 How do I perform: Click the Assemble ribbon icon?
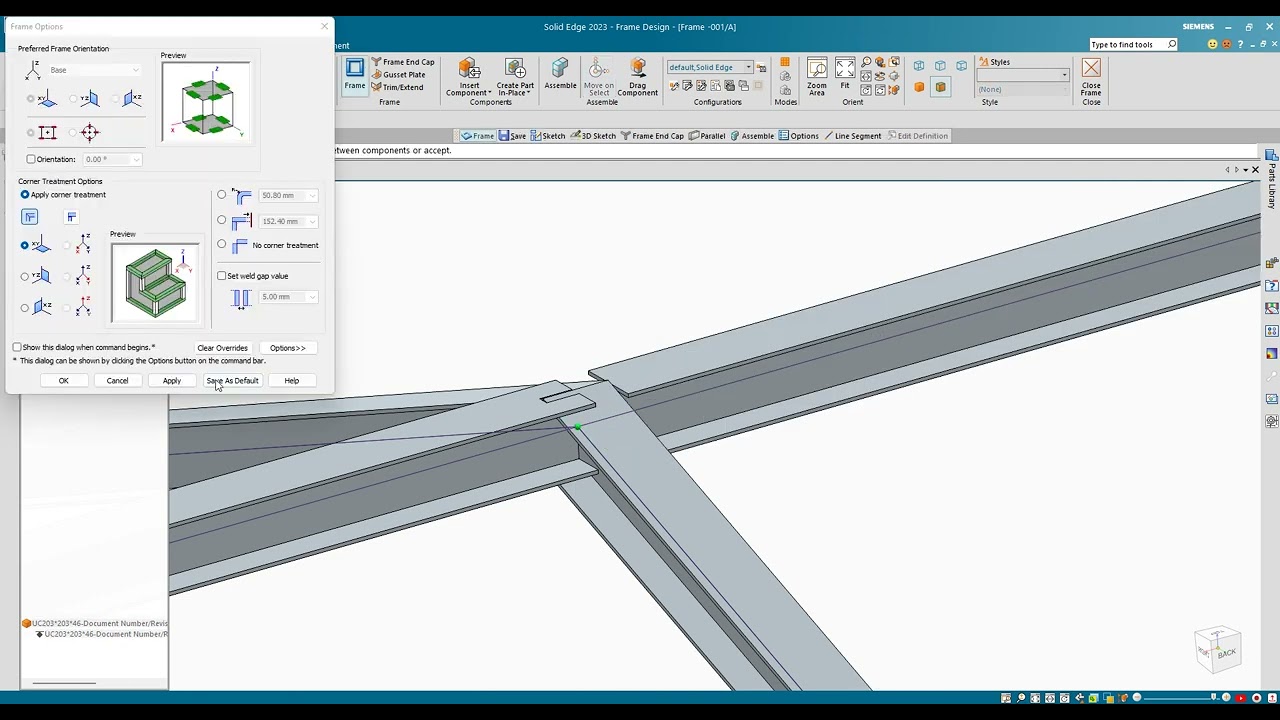point(560,74)
